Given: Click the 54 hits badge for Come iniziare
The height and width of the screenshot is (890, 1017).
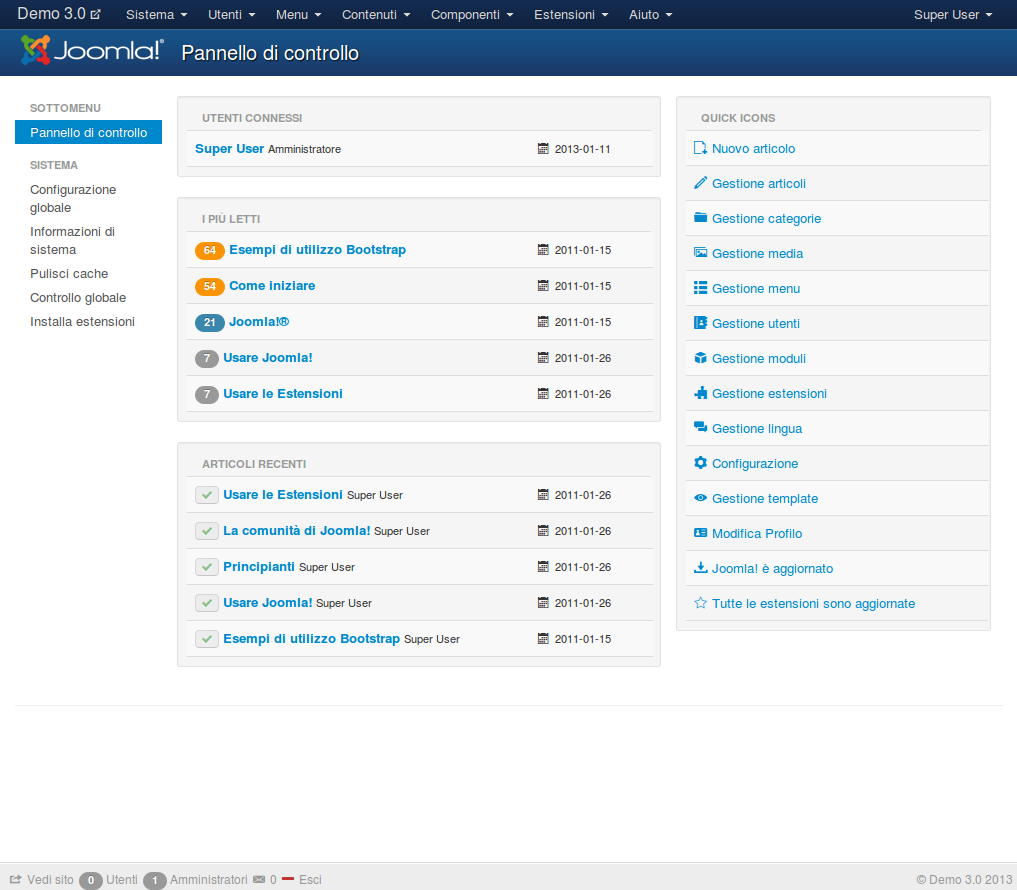Looking at the screenshot, I should 209,286.
